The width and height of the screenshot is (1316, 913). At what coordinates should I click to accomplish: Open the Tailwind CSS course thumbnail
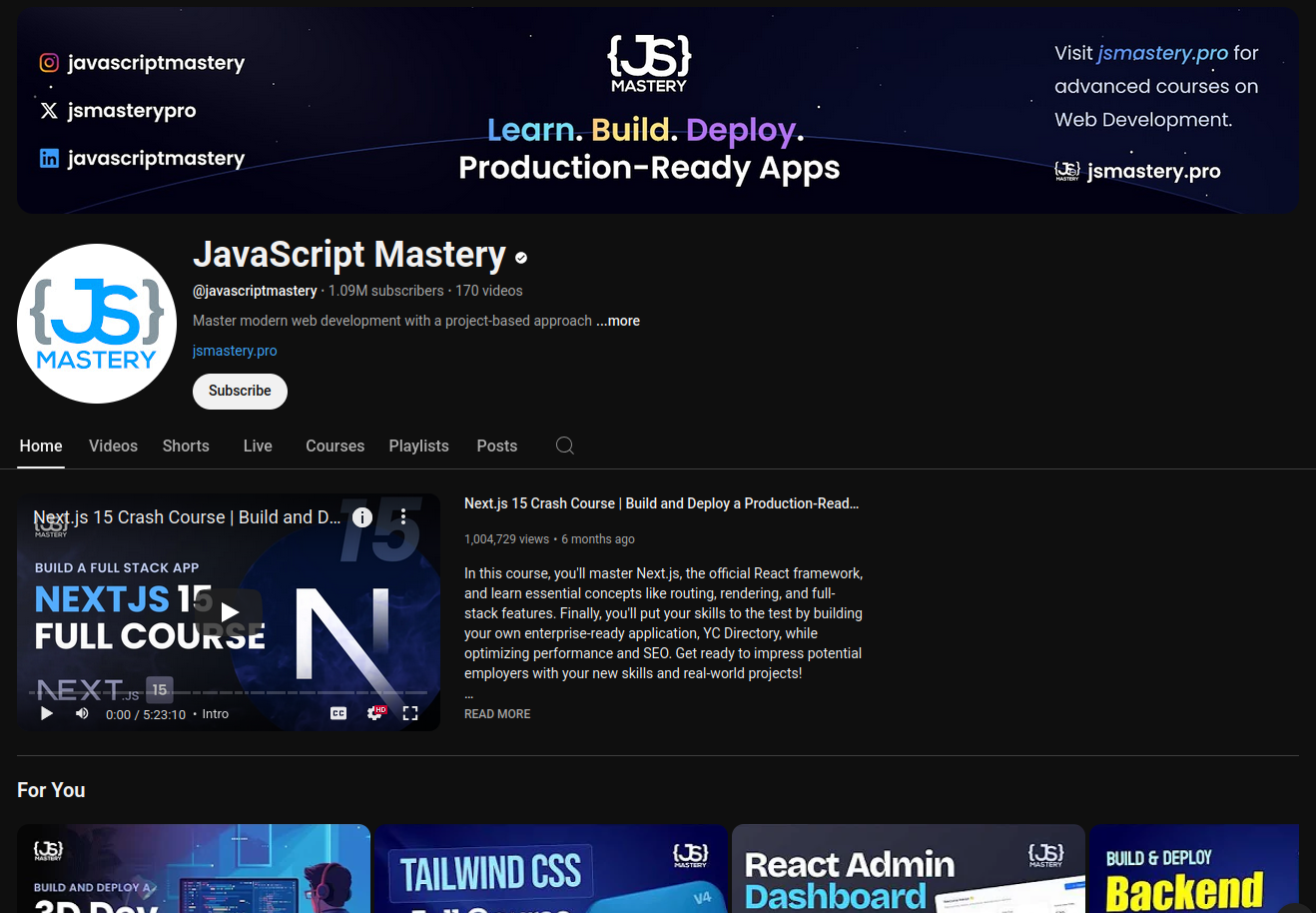[x=551, y=868]
